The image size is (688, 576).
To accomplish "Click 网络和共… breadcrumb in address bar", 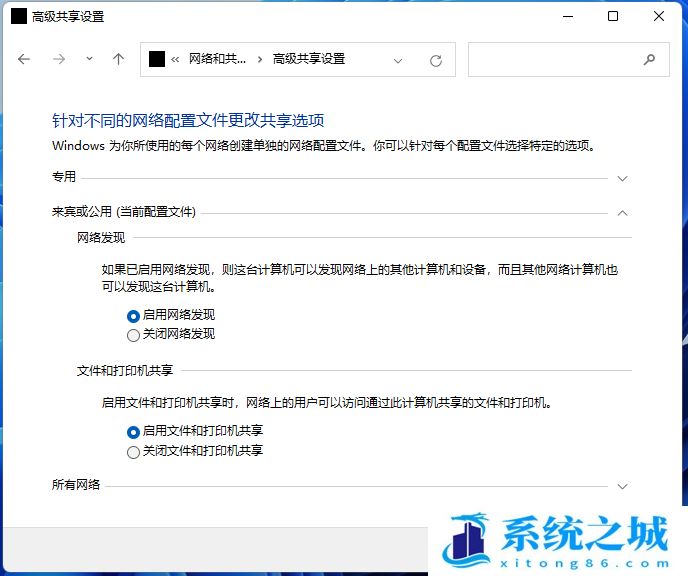I will click(x=216, y=59).
